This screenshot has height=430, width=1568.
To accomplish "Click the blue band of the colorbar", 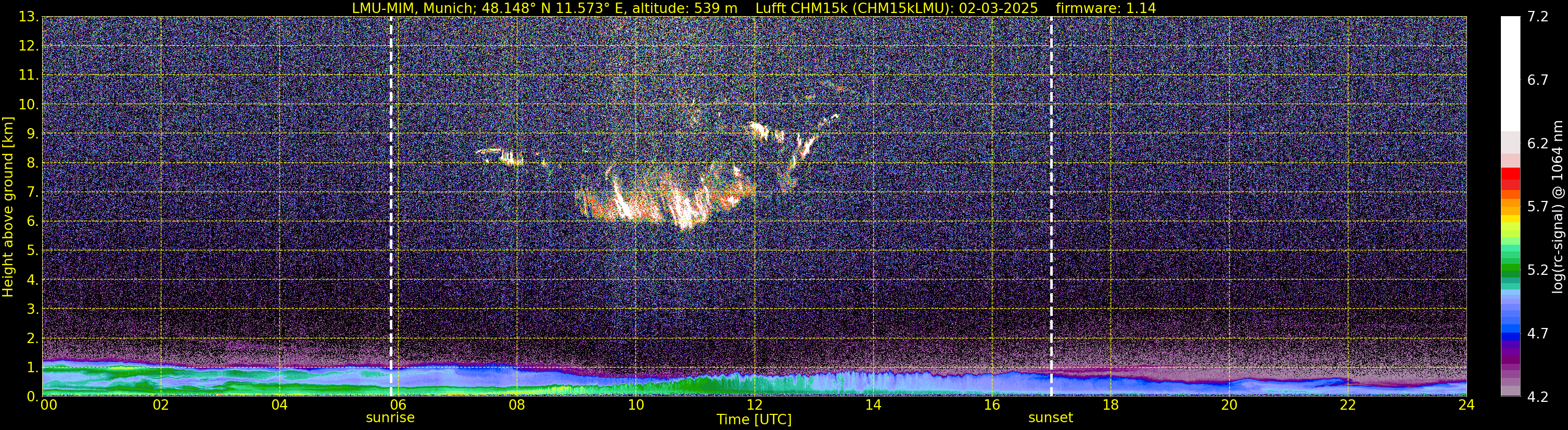I will [x=1510, y=323].
